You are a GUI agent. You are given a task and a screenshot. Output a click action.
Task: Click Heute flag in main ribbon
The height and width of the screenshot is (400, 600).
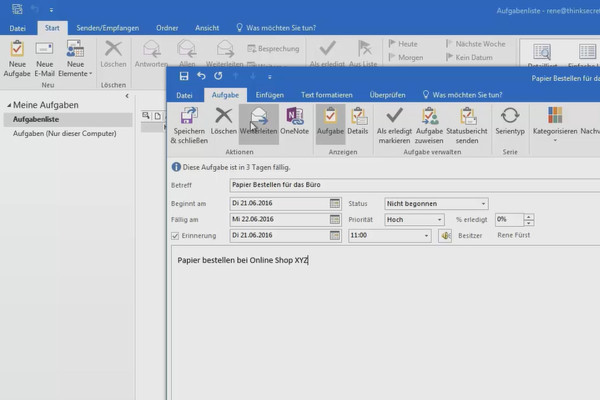(403, 44)
